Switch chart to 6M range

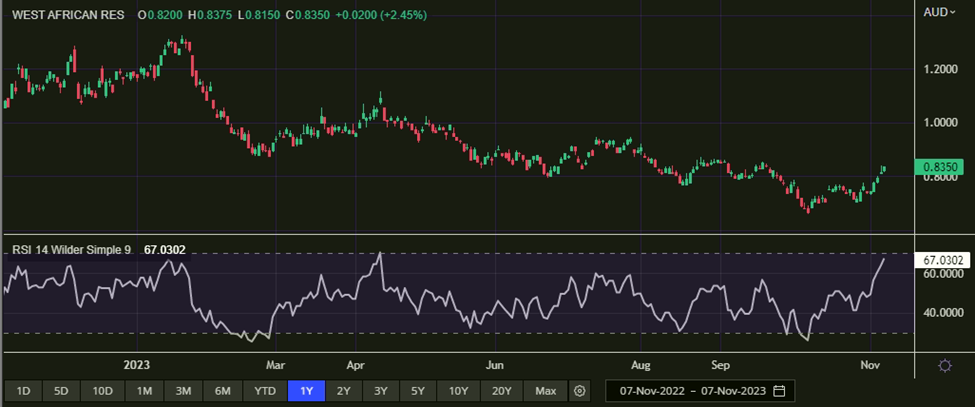tap(223, 391)
